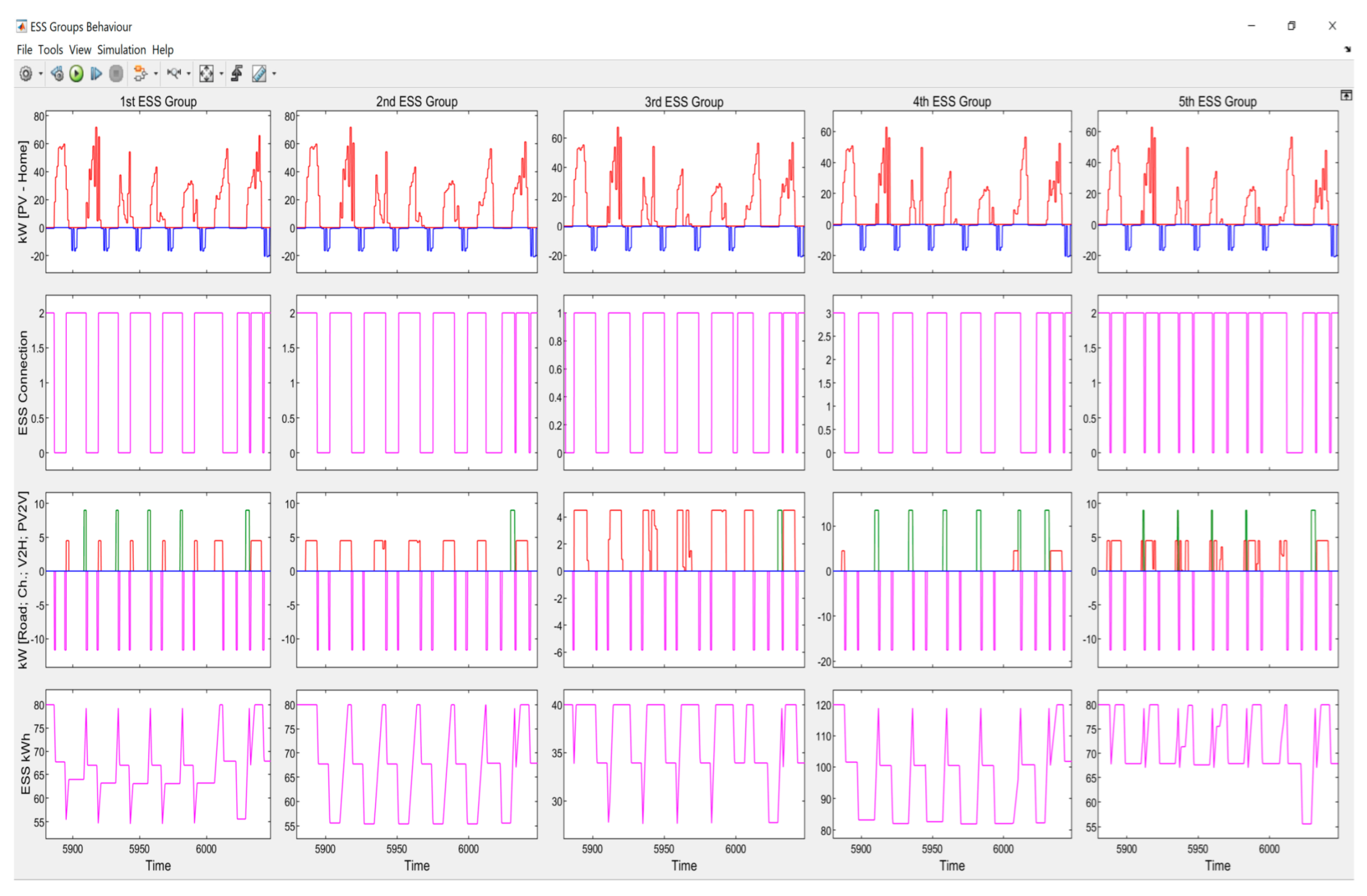This screenshot has height=896, width=1367.
Task: Open the scale axes dropdown arrow
Action: click(221, 74)
